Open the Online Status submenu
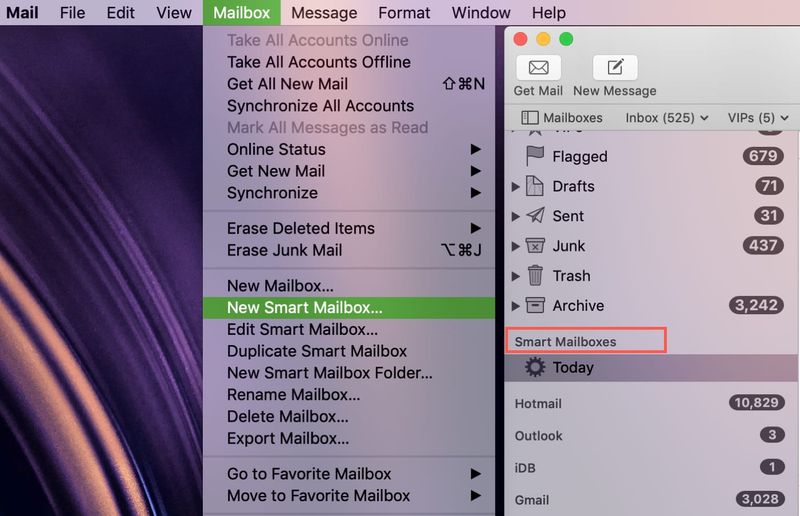The height and width of the screenshot is (516, 800). (349, 149)
